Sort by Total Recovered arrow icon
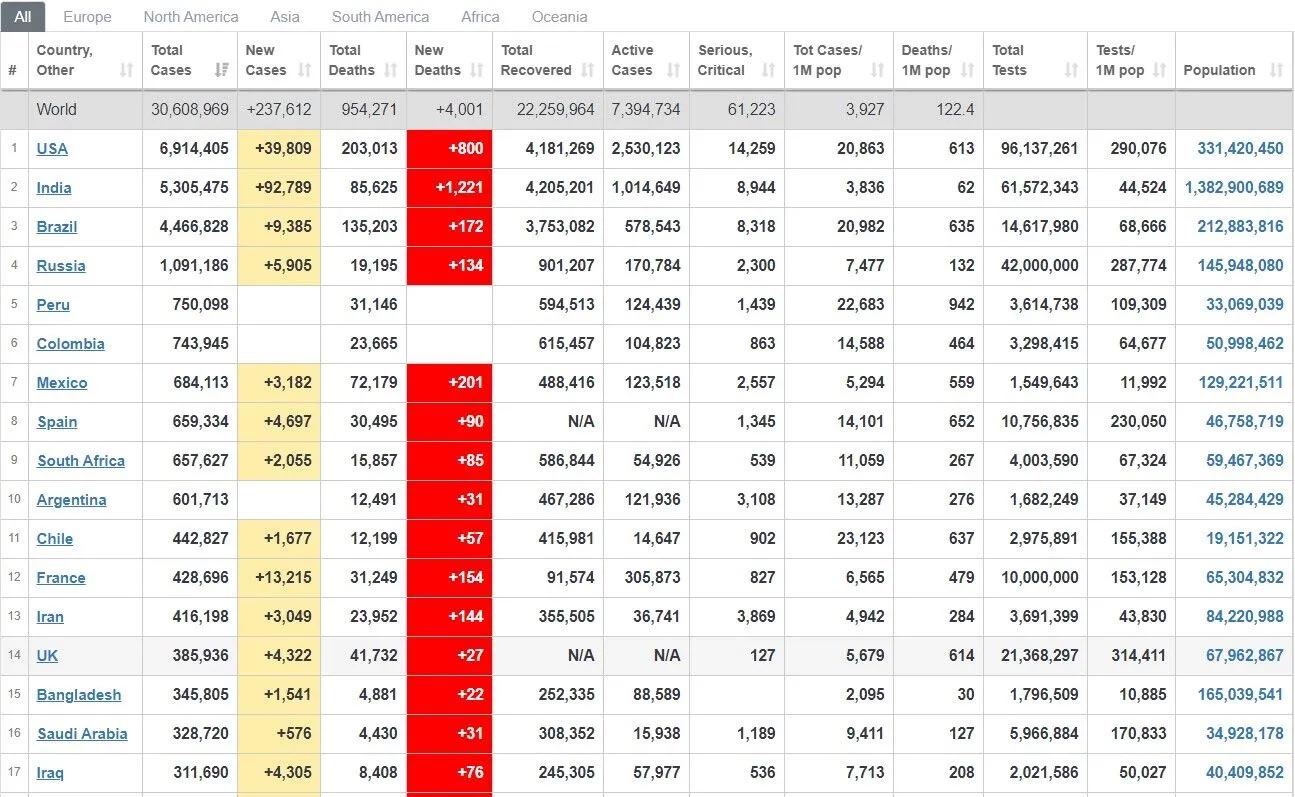 (x=588, y=70)
